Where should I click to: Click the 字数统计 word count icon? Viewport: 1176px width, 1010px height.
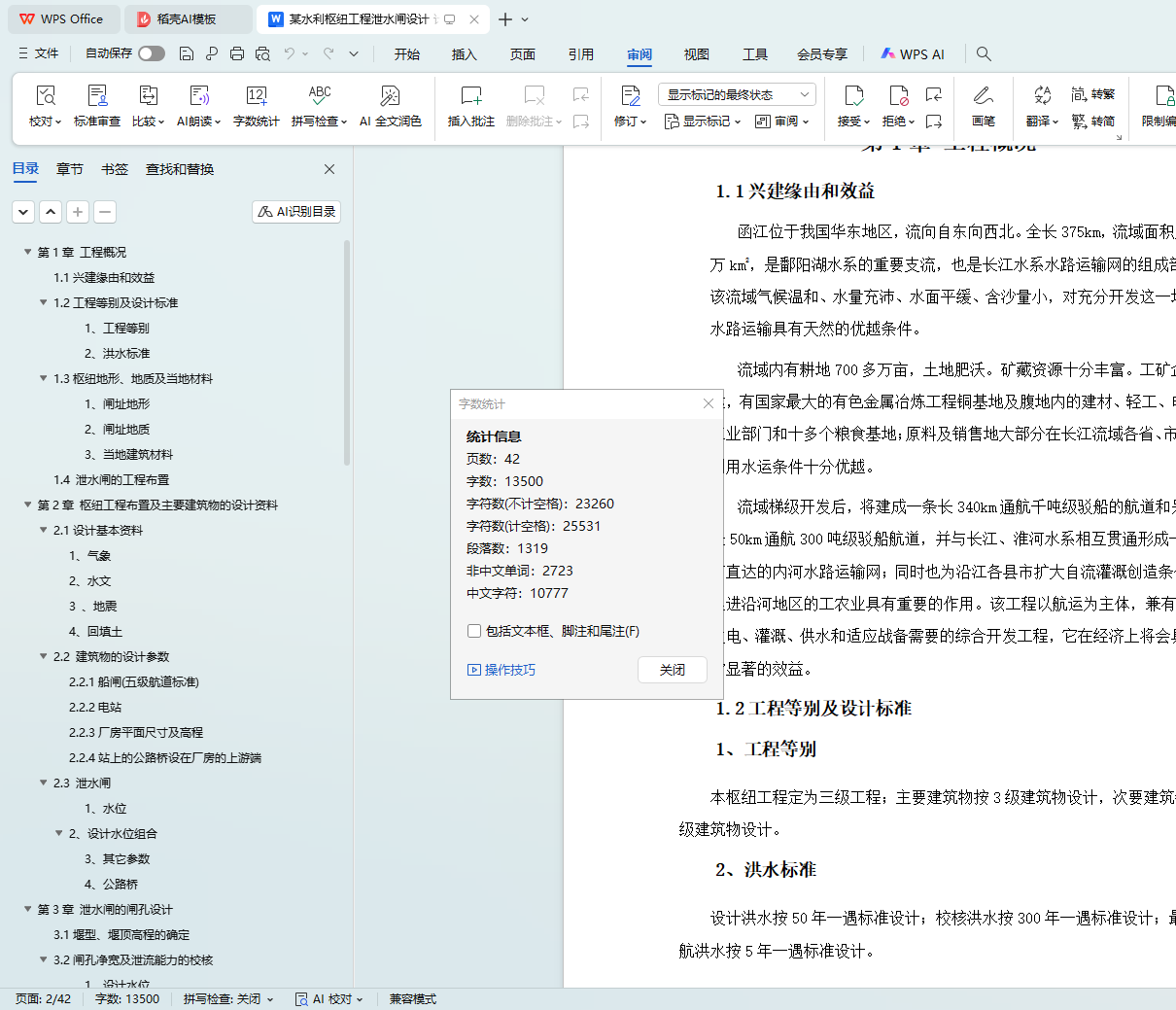click(256, 96)
